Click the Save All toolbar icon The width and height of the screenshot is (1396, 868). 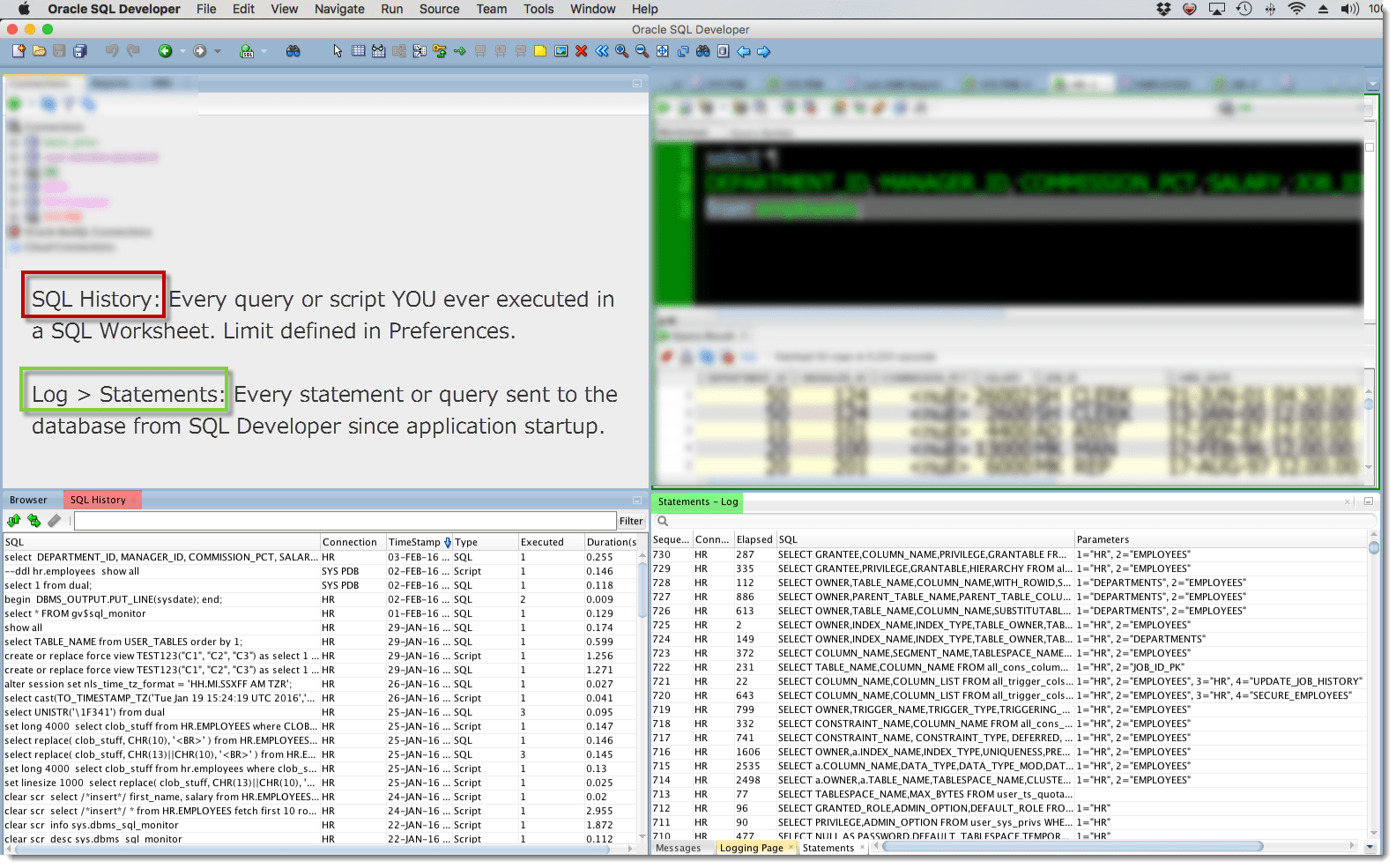80,51
